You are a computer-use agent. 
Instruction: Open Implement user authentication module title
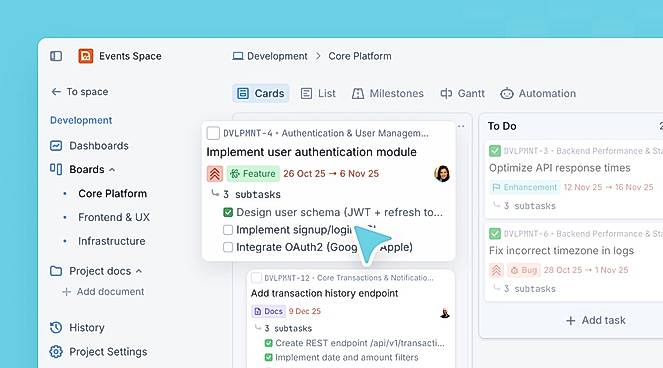pos(311,152)
